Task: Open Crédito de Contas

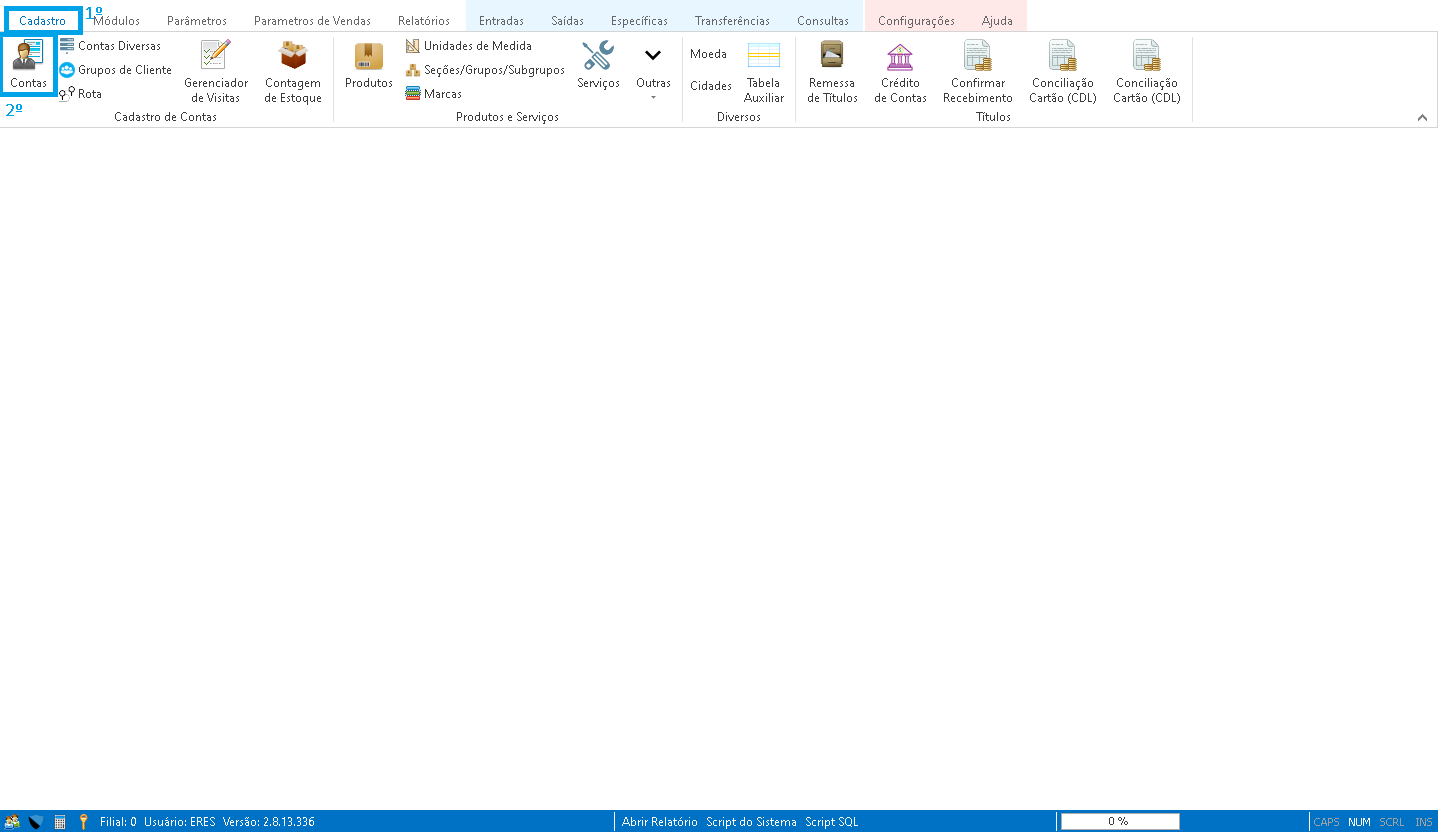Action: coord(900,71)
